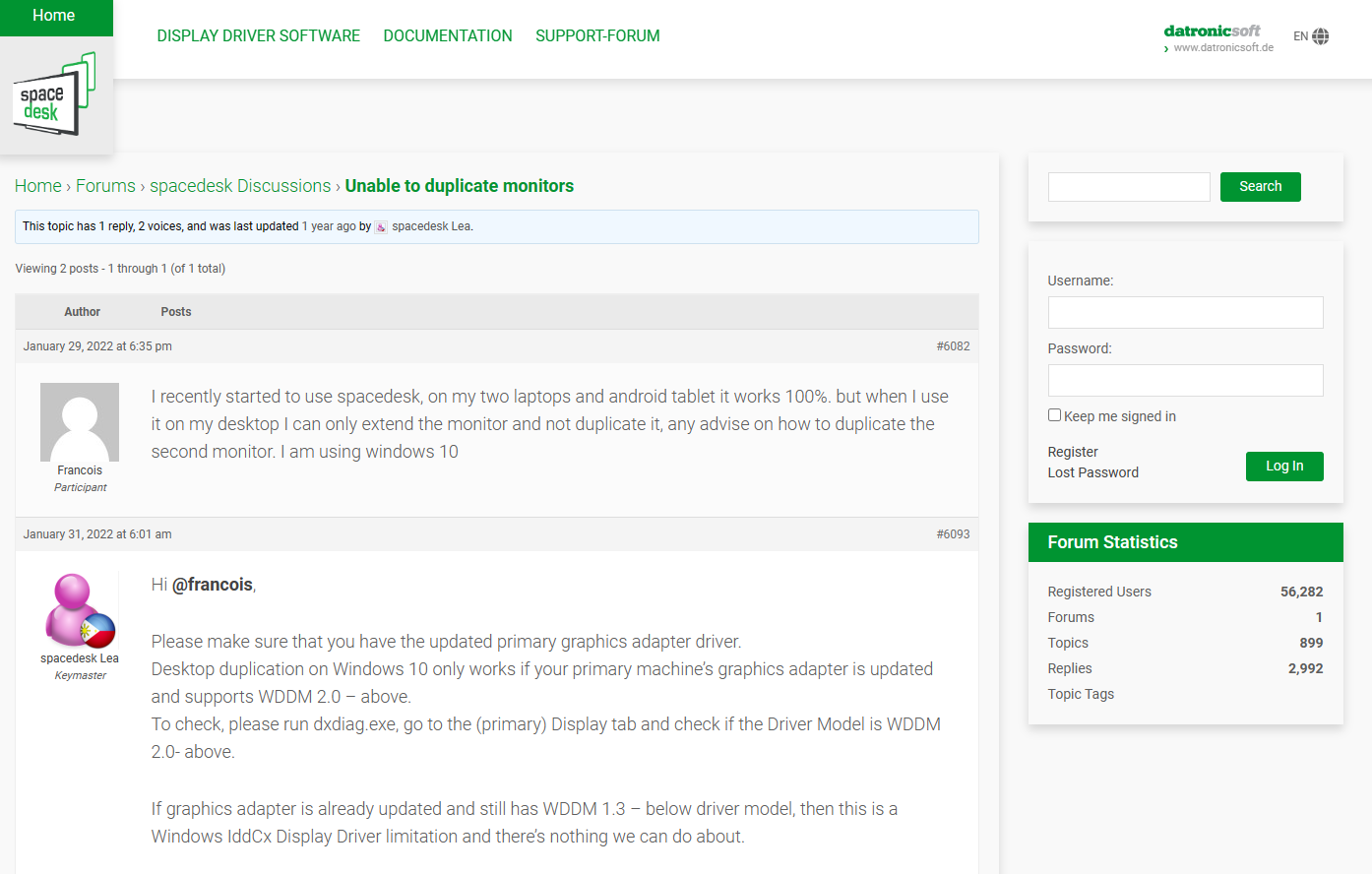This screenshot has height=874, width=1372.
Task: Click the Register link
Action: (1073, 452)
